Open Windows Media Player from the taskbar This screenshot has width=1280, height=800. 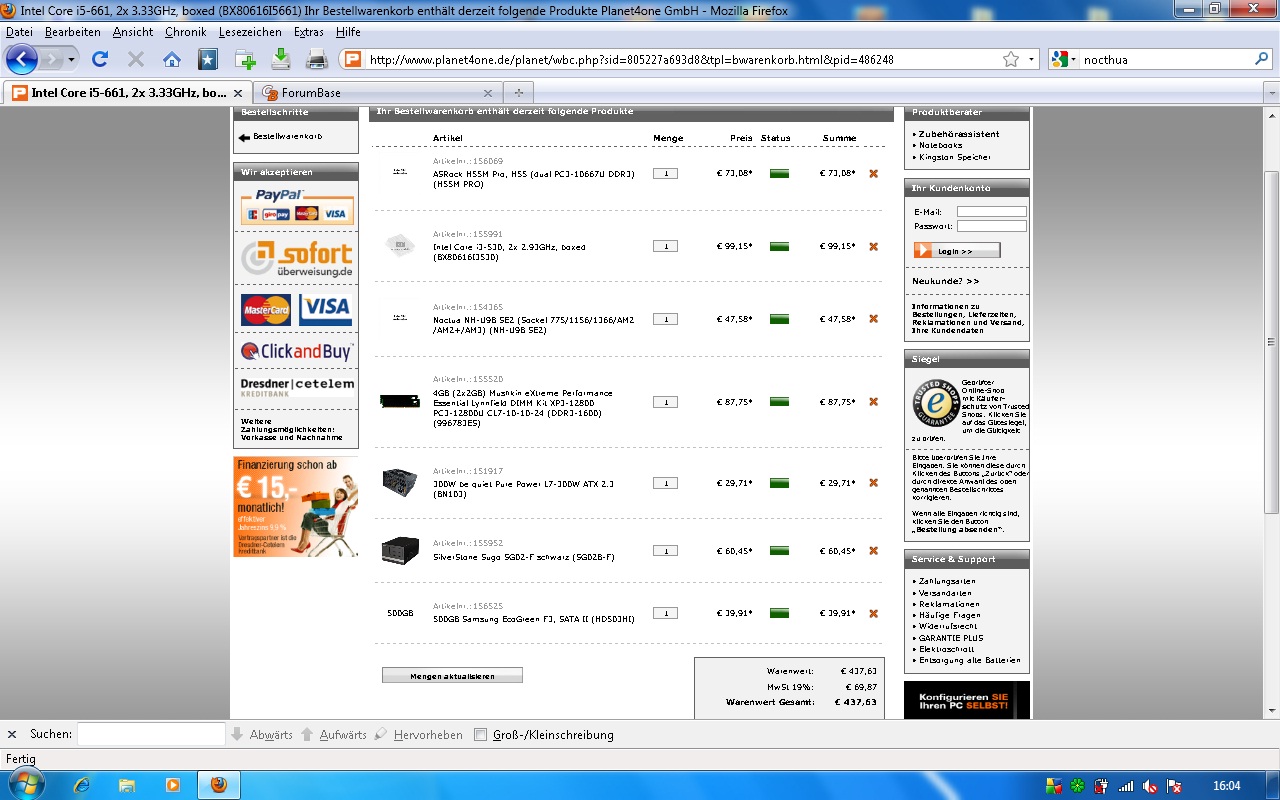(x=172, y=785)
